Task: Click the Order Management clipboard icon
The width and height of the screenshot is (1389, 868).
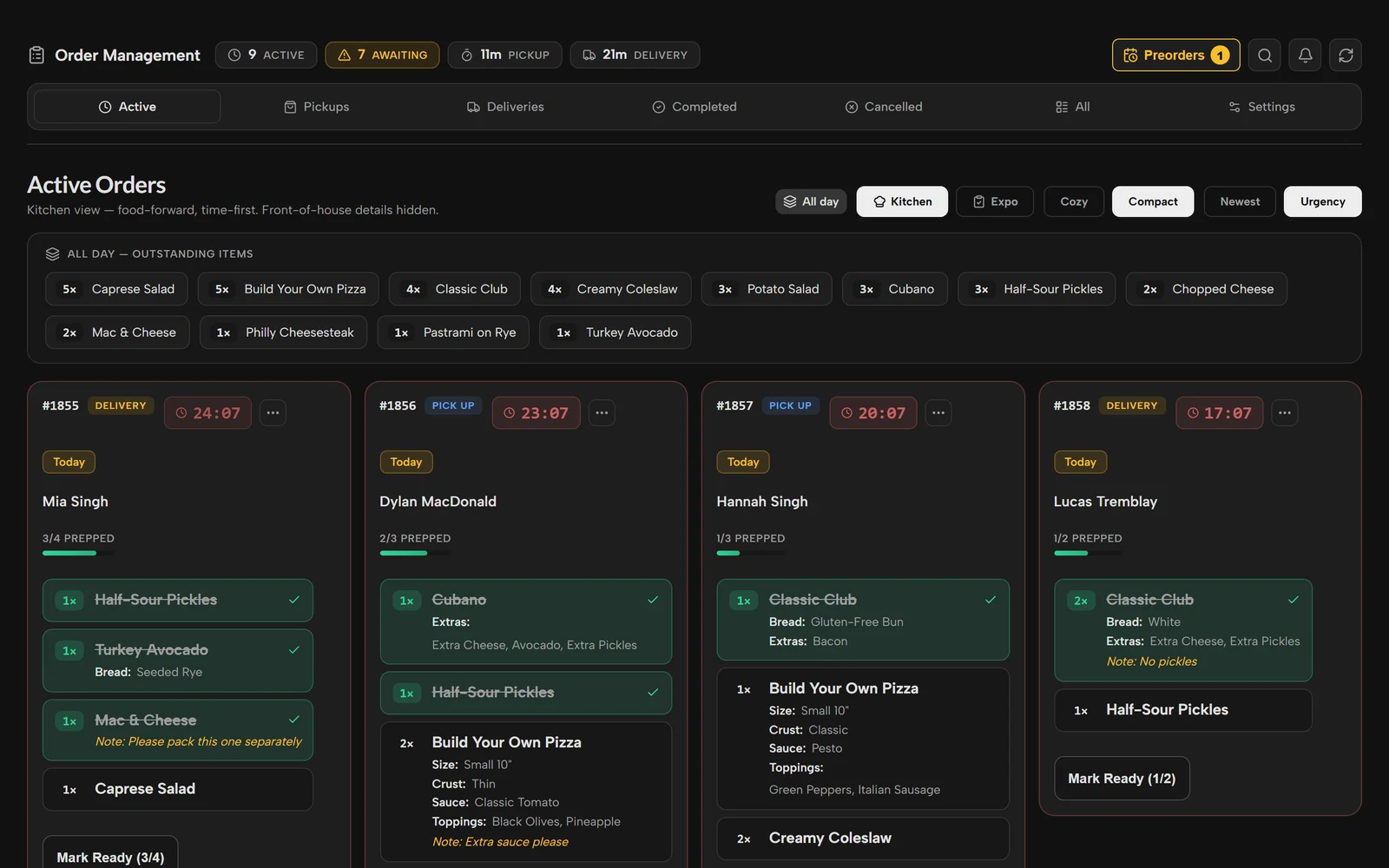Action: [36, 56]
